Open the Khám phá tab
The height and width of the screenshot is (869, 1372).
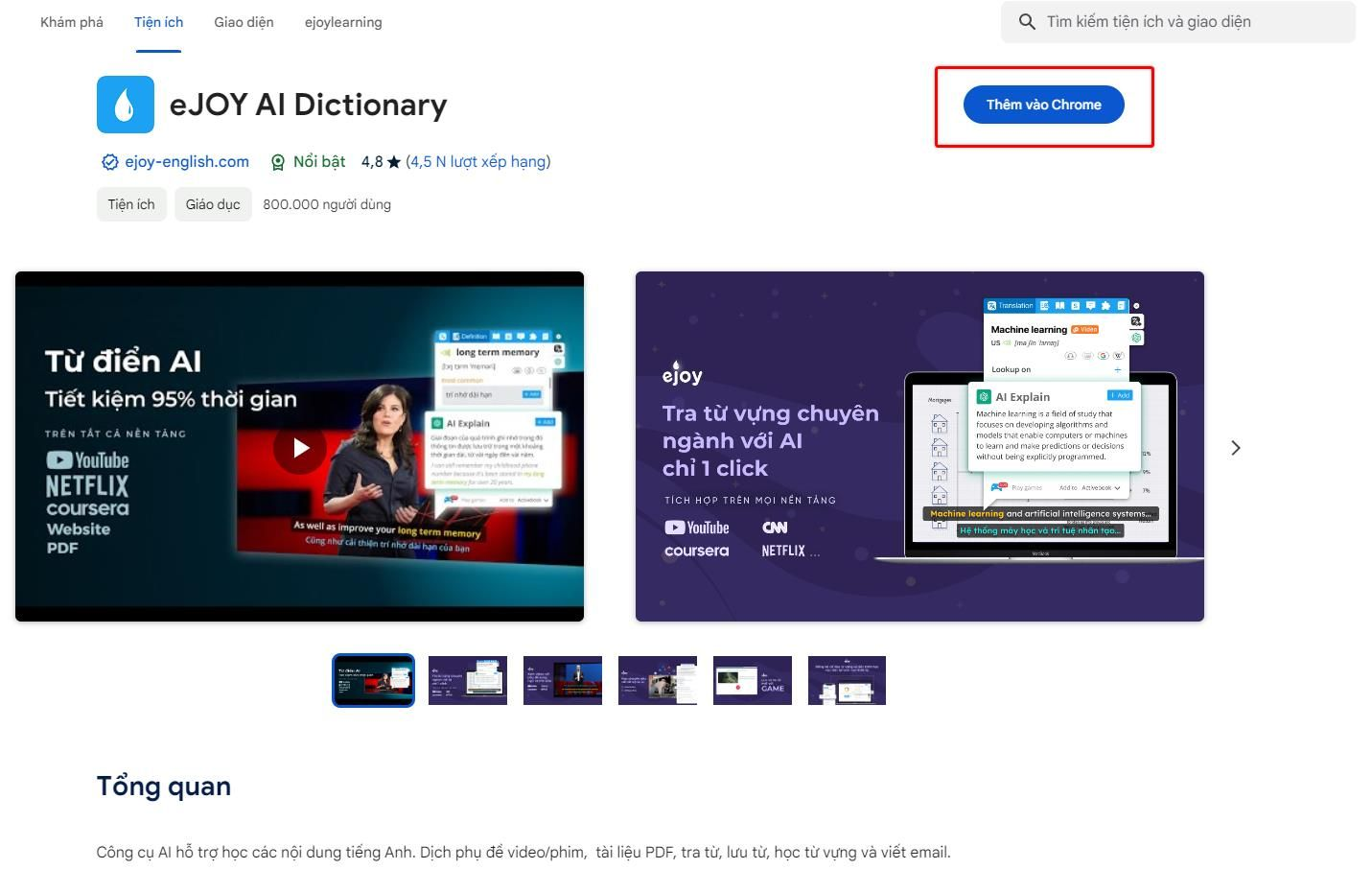(72, 22)
